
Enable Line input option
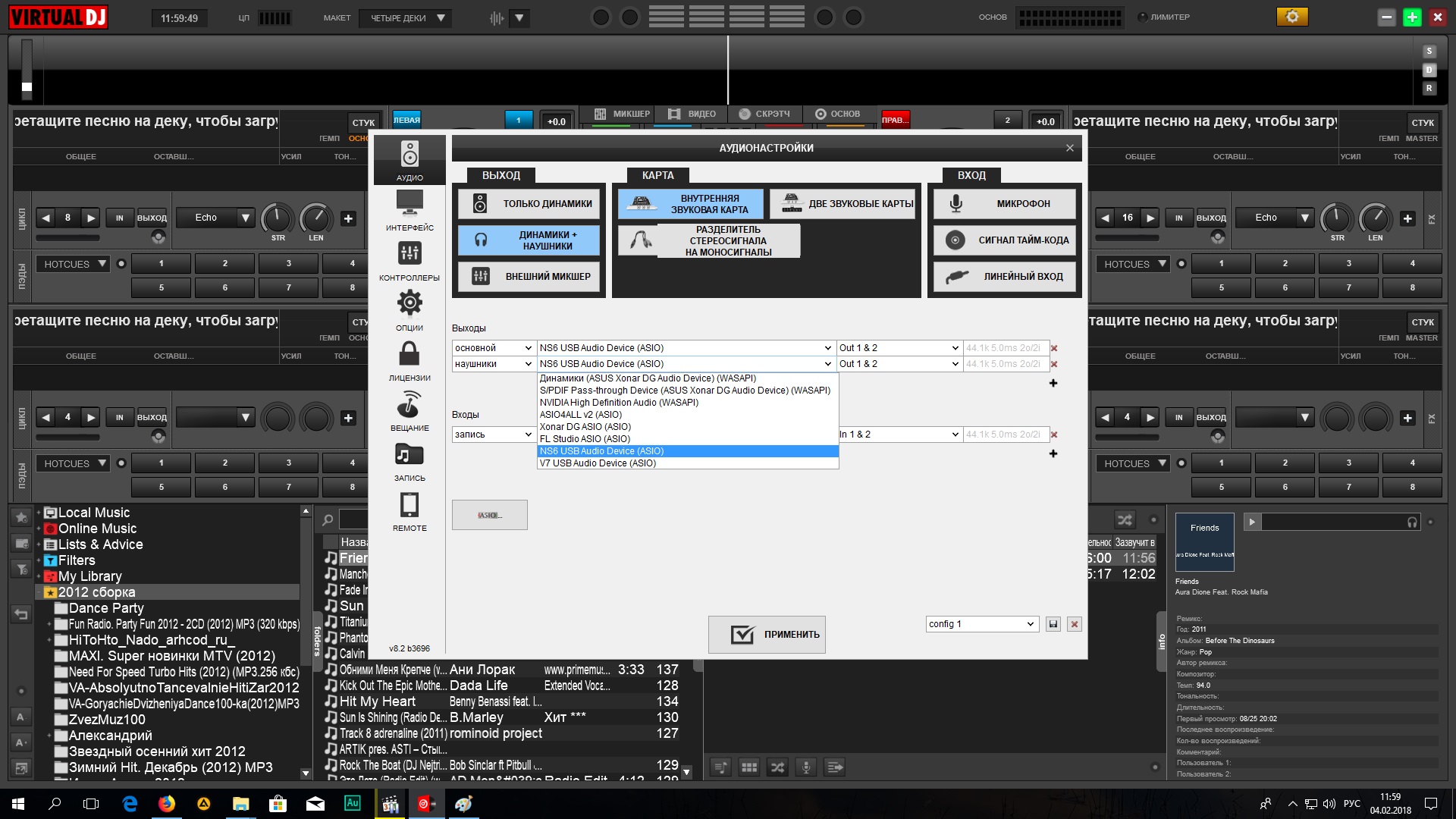[x=1005, y=277]
